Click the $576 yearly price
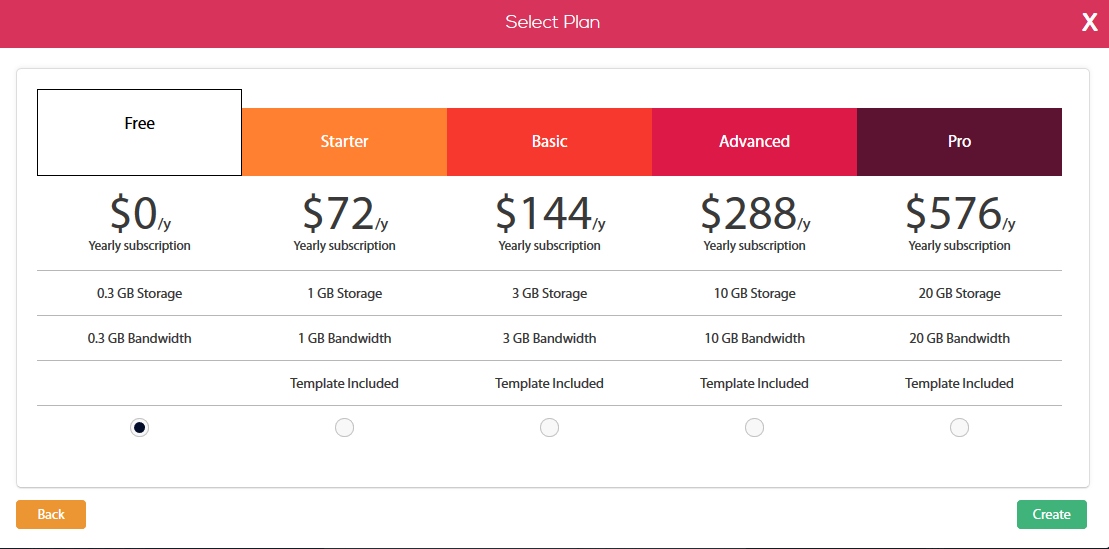The image size is (1109, 549). 959,213
